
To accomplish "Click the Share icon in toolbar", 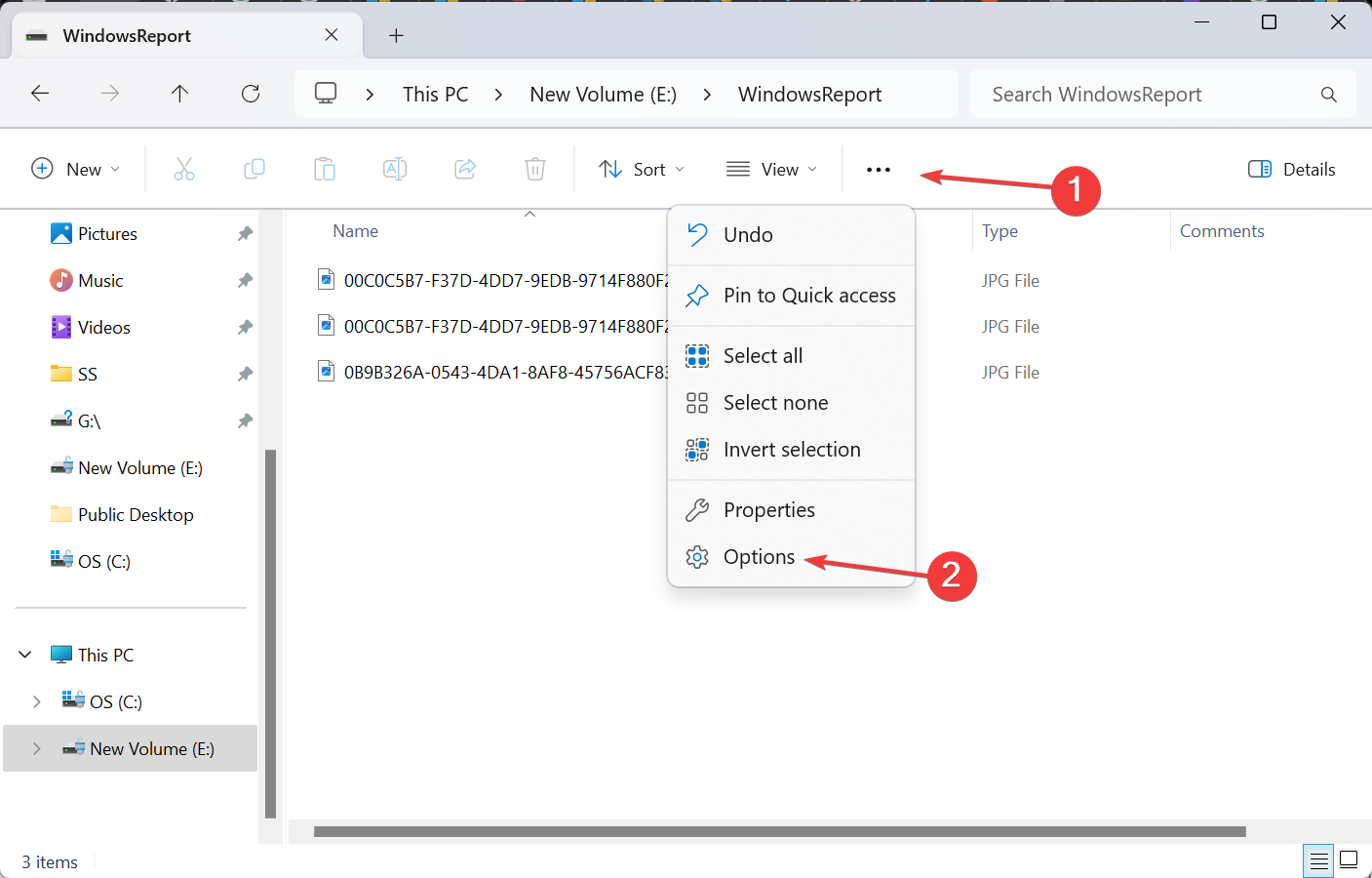I will 465,169.
